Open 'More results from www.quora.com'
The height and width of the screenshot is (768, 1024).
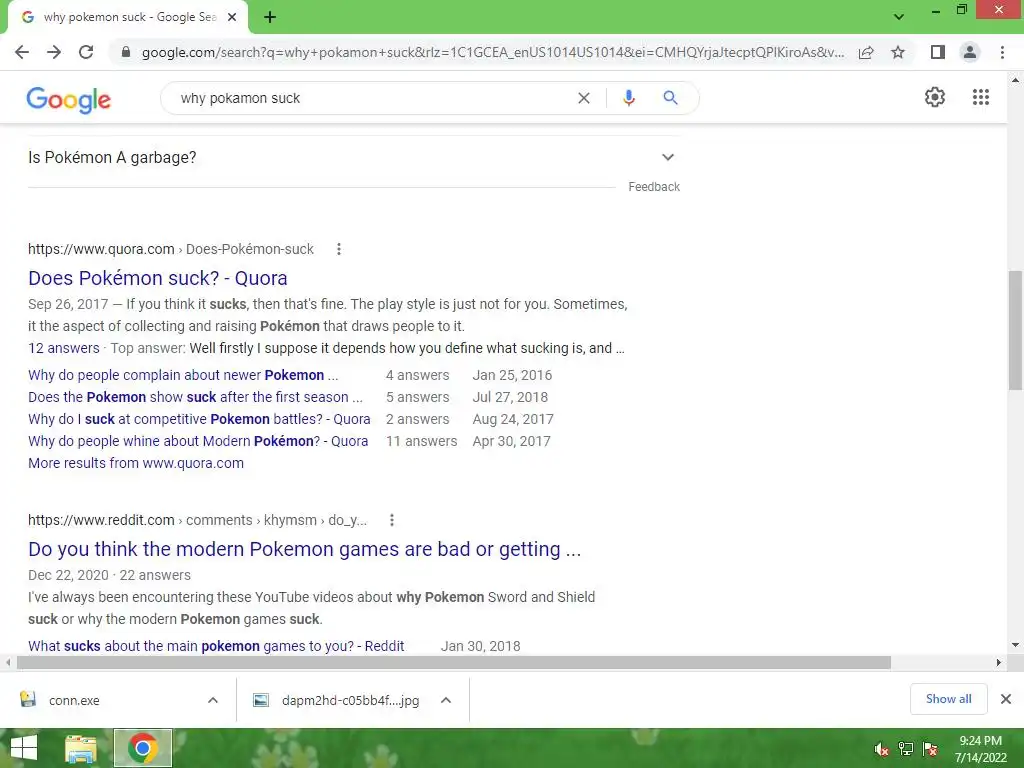[x=136, y=463]
